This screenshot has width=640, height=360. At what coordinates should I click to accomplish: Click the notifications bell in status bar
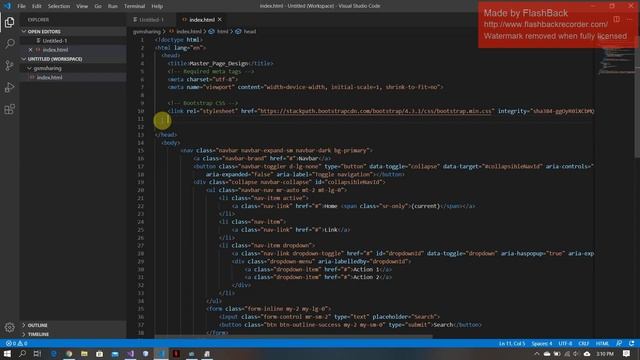pos(631,344)
